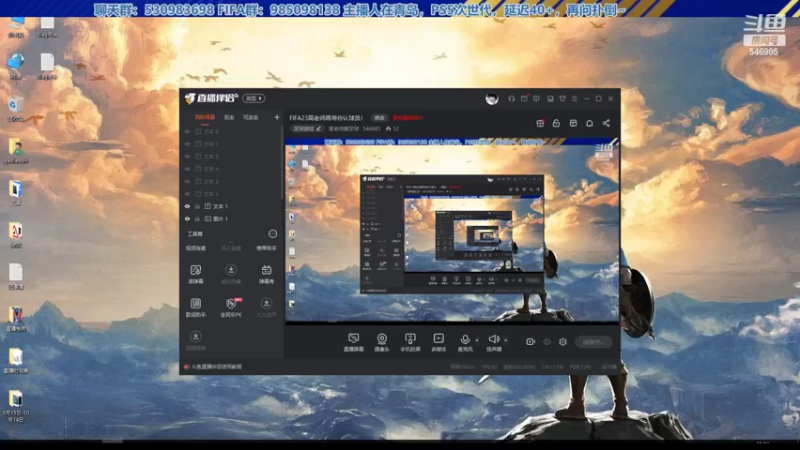Toggle lock on 图片 1 layer
The height and width of the screenshot is (450, 800).
(197, 219)
